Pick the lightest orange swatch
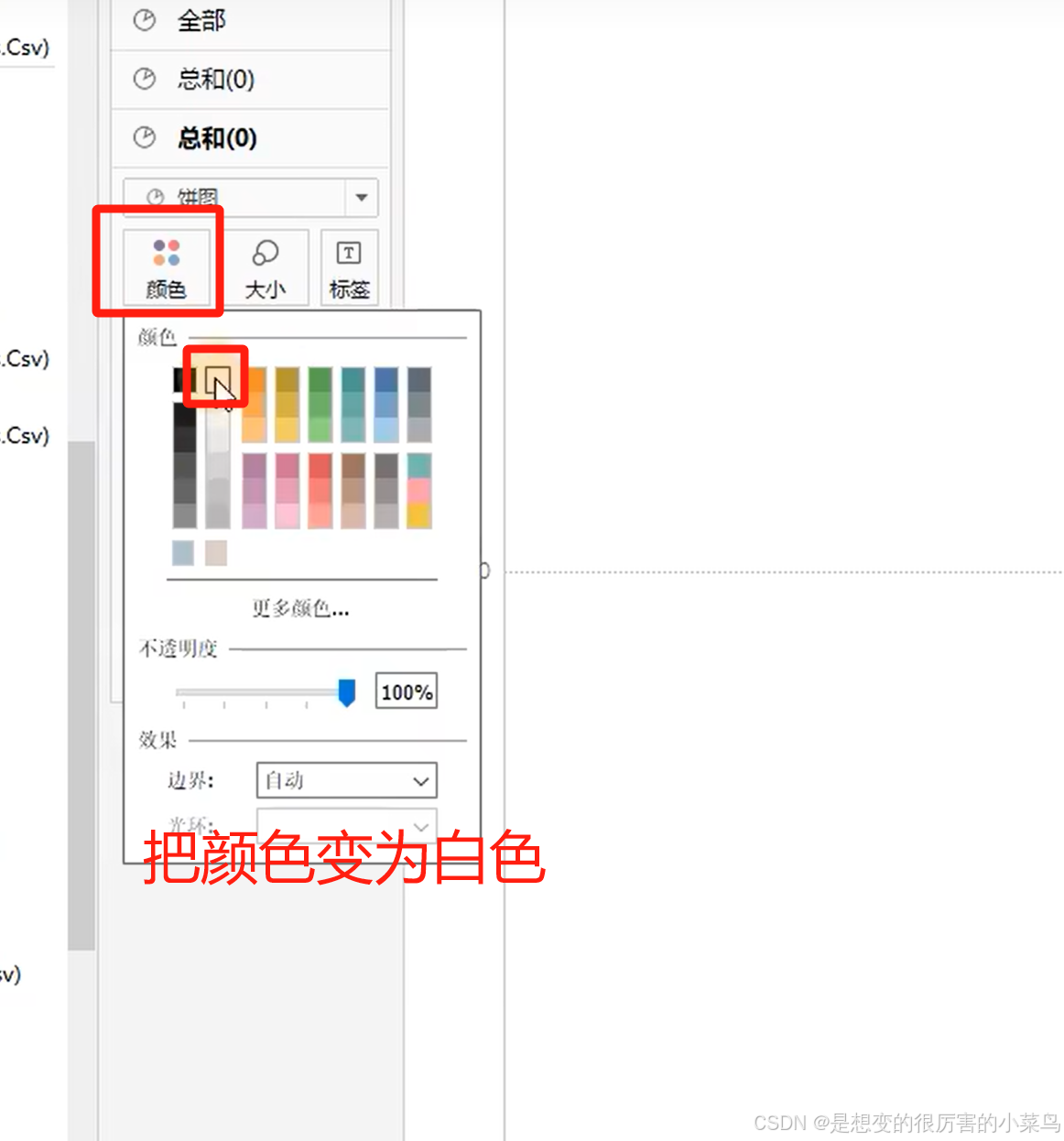This screenshot has height=1141, width=1064. click(255, 429)
